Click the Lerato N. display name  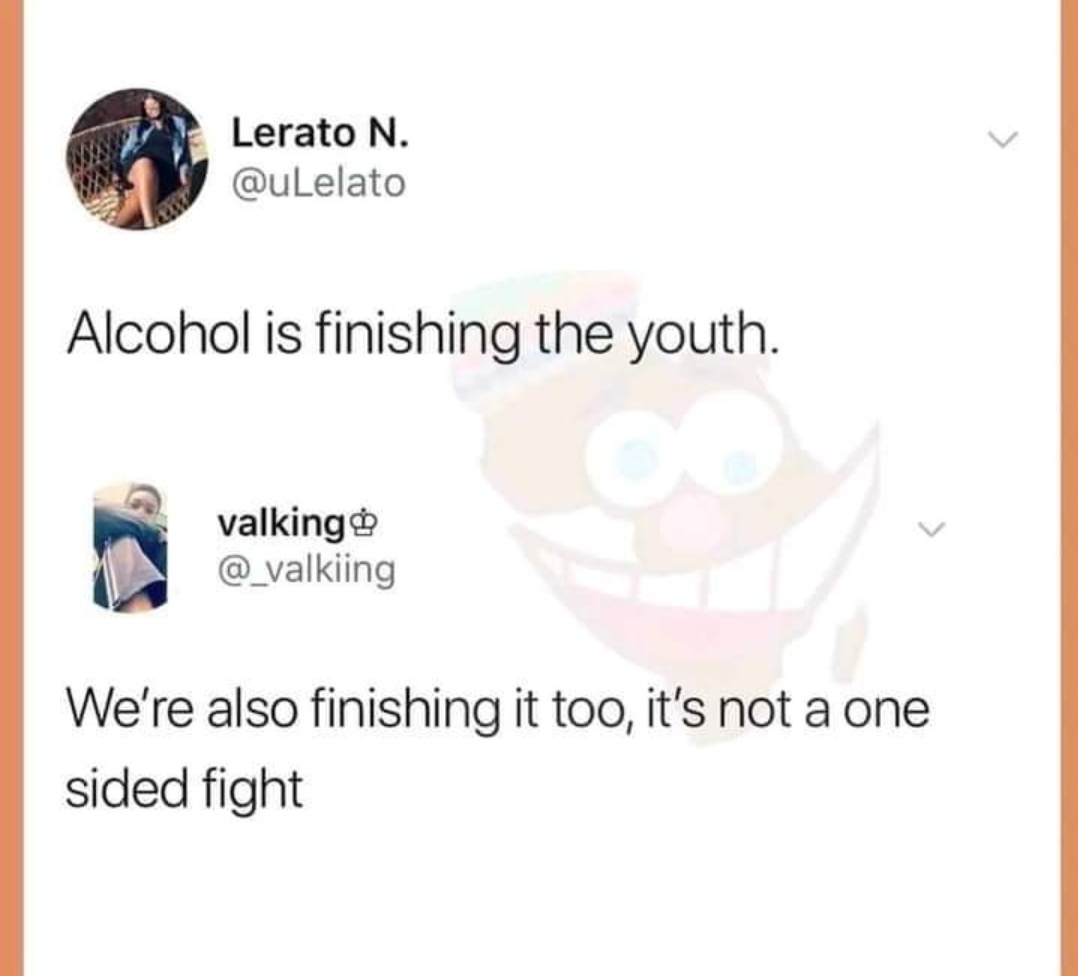320,133
